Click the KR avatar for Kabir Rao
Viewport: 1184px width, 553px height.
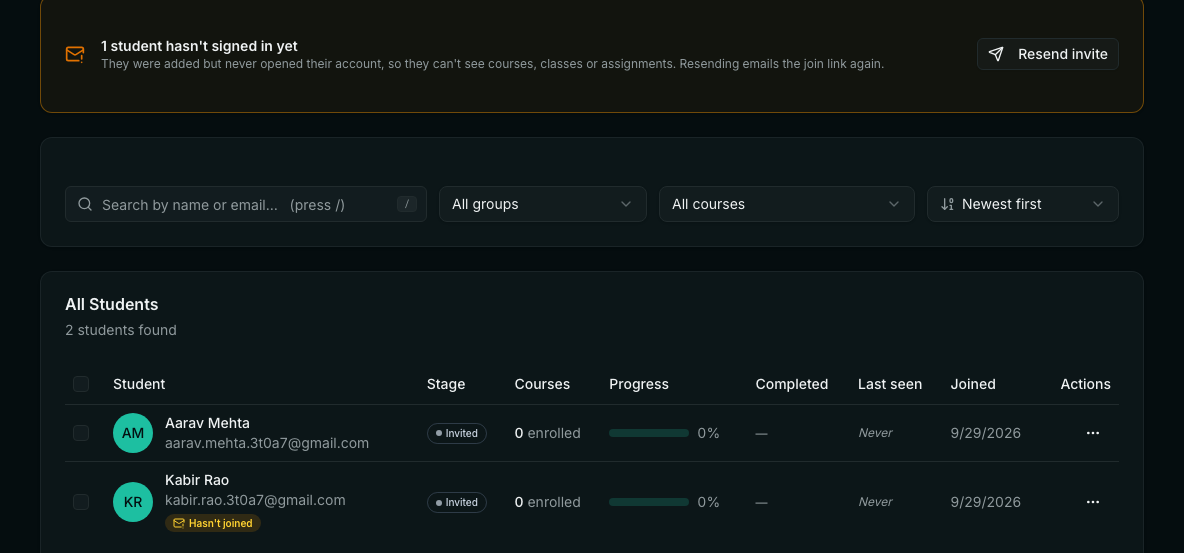(x=133, y=502)
